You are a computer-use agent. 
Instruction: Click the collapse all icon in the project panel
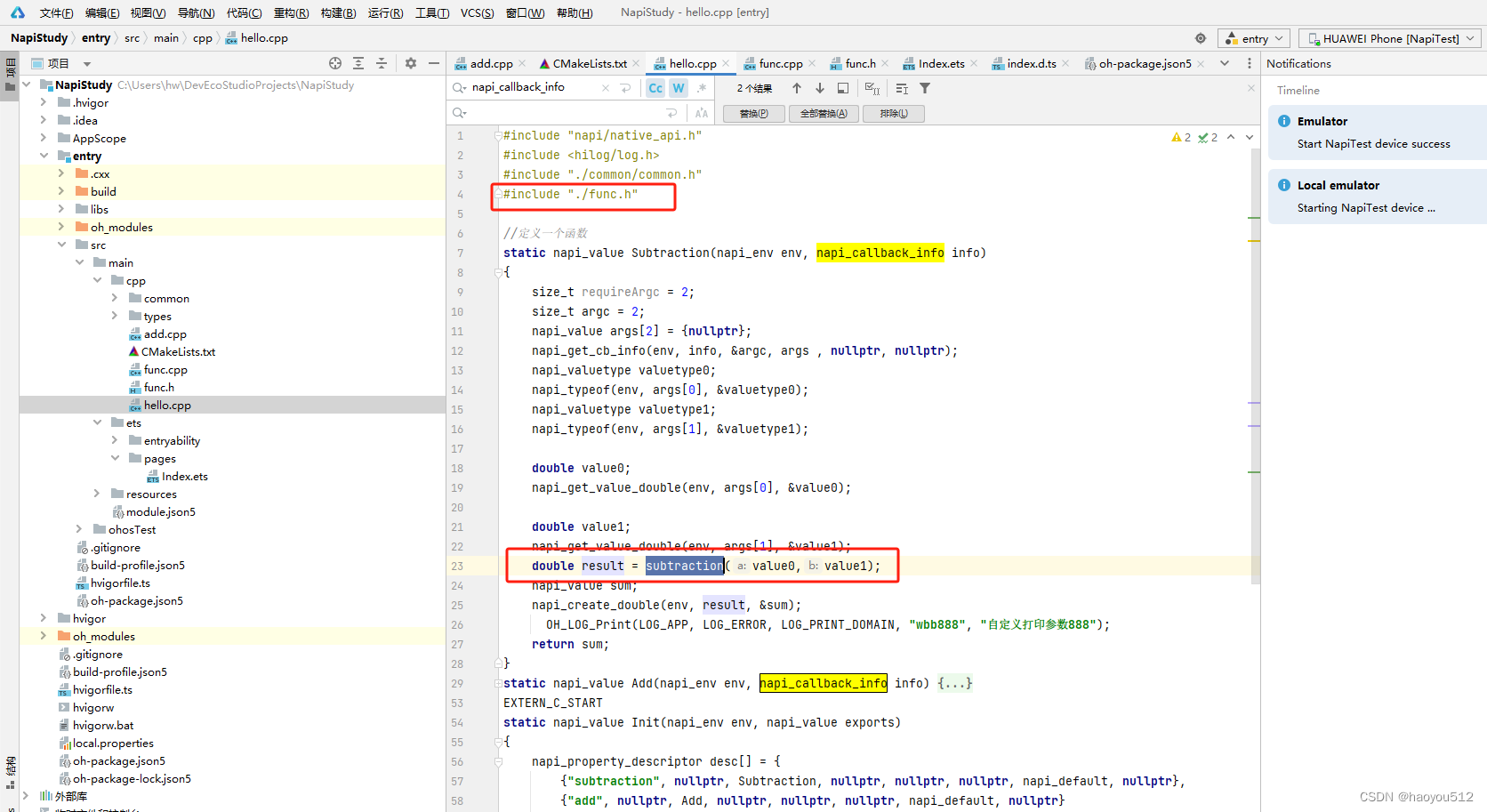[x=382, y=63]
